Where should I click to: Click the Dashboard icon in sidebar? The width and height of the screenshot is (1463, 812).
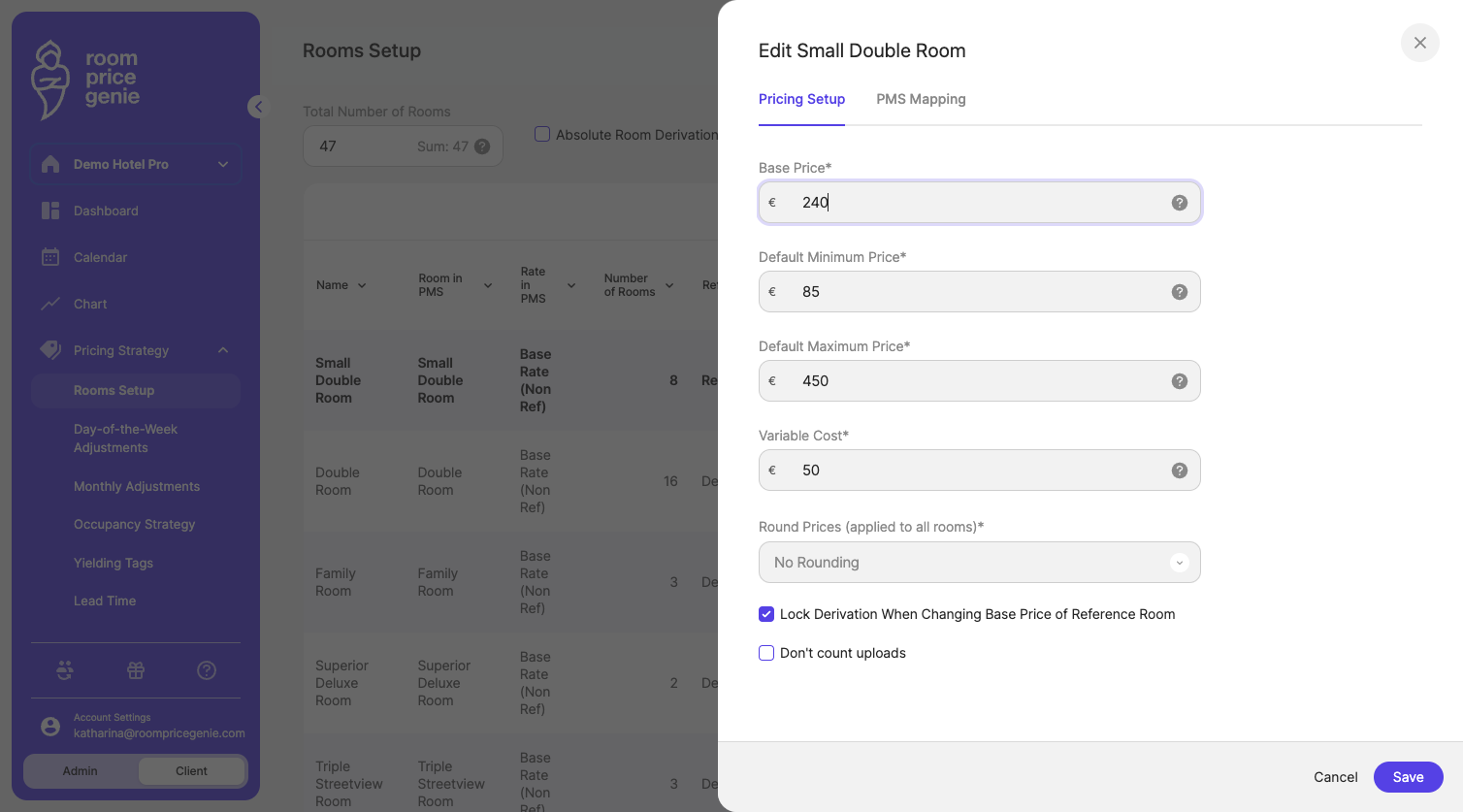click(50, 211)
